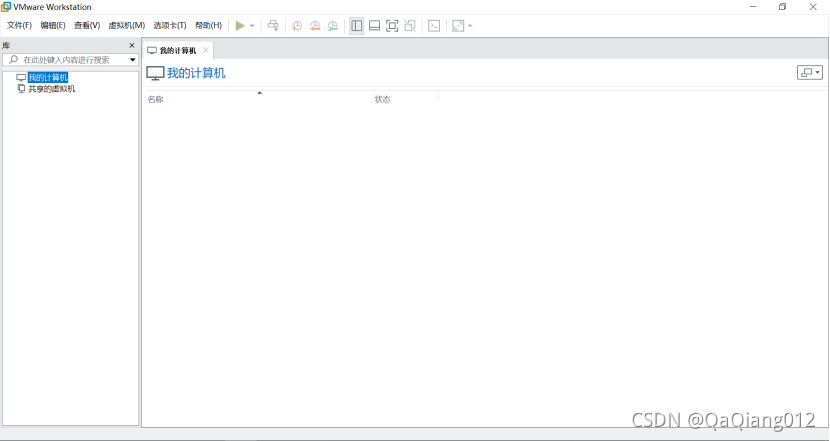The image size is (830, 441).
Task: Open the stretch display dropdown arrow
Action: click(x=470, y=26)
